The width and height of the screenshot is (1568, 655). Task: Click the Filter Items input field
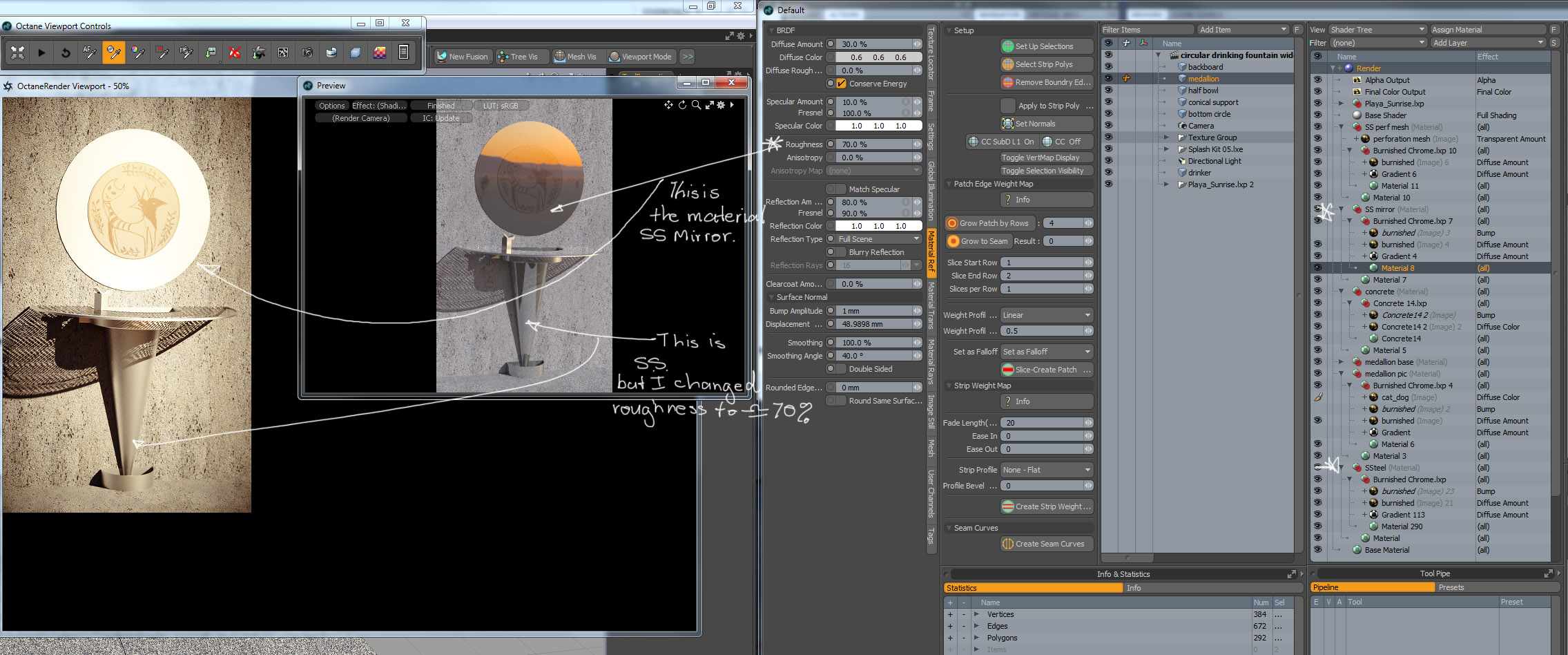(x=1148, y=30)
